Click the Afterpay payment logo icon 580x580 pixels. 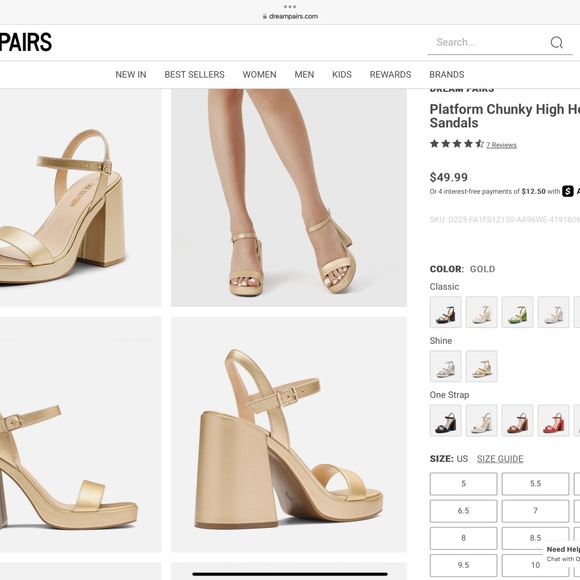(x=568, y=191)
